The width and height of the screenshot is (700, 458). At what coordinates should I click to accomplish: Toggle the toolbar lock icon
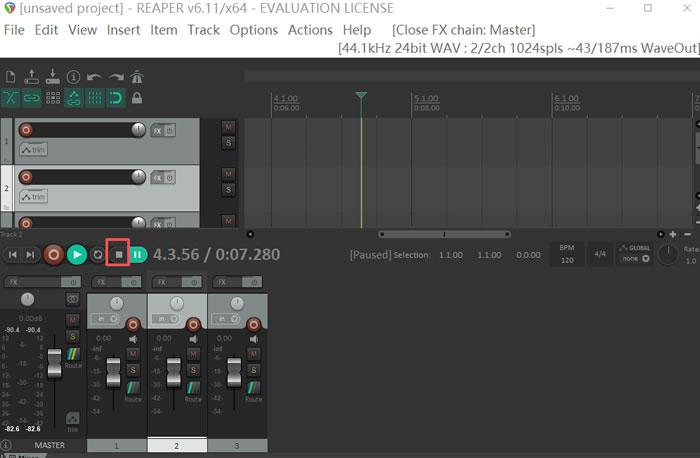[137, 98]
